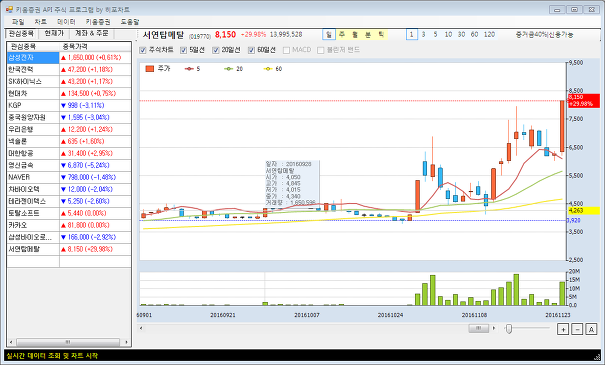
Task: Select the minute (분) chart period
Action: [x=368, y=34]
